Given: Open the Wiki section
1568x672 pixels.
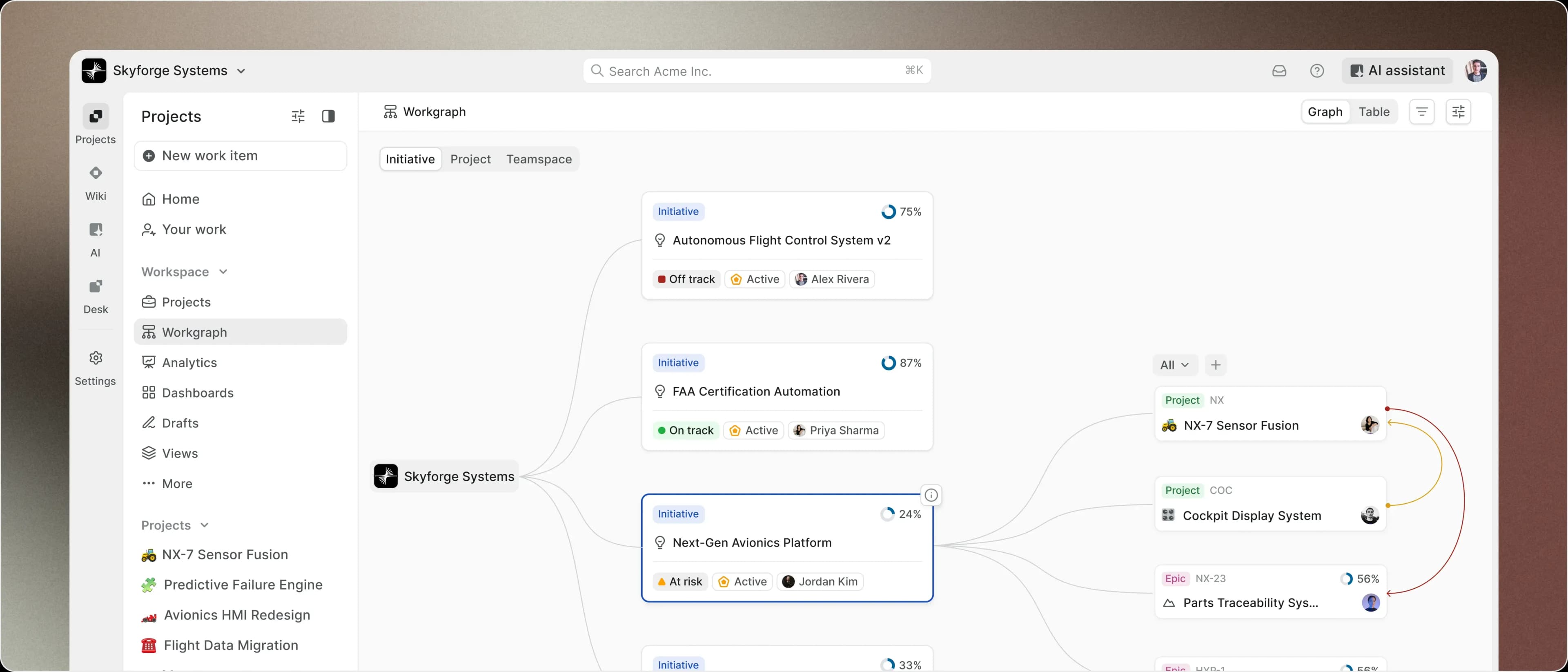Looking at the screenshot, I should 96,183.
